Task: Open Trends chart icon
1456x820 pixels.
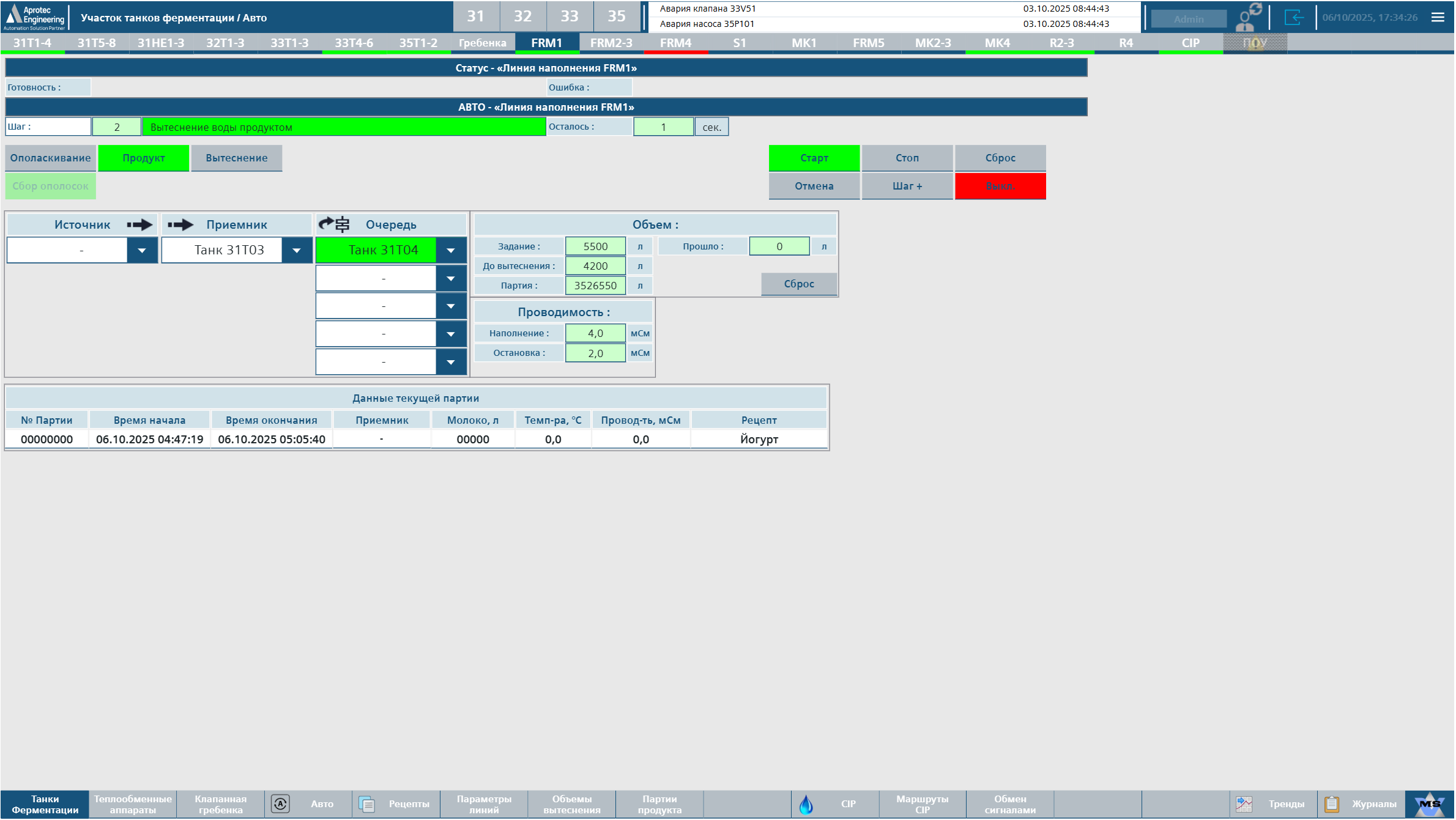Action: 1244,803
